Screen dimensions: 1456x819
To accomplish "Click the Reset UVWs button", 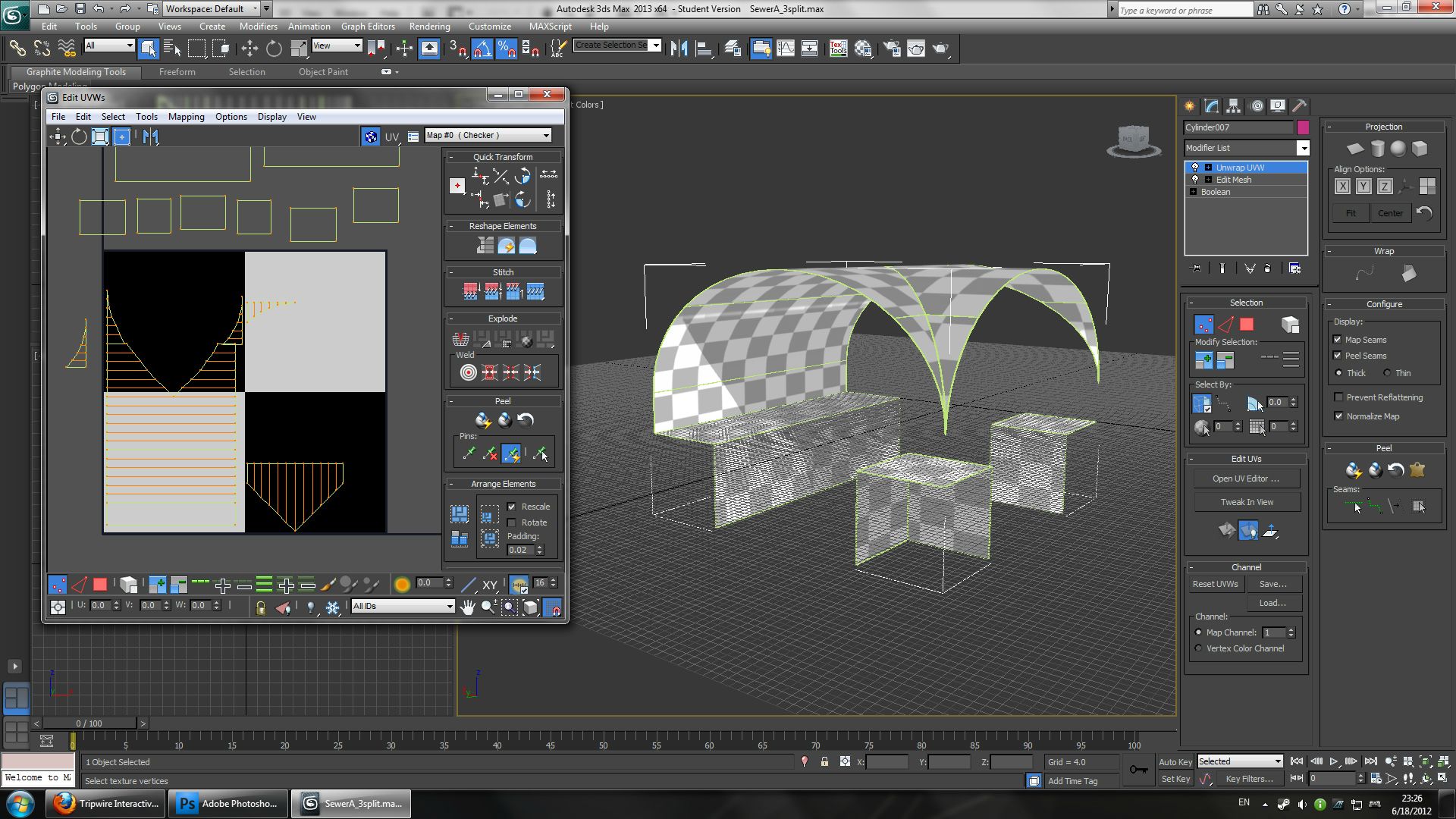I will (1215, 584).
